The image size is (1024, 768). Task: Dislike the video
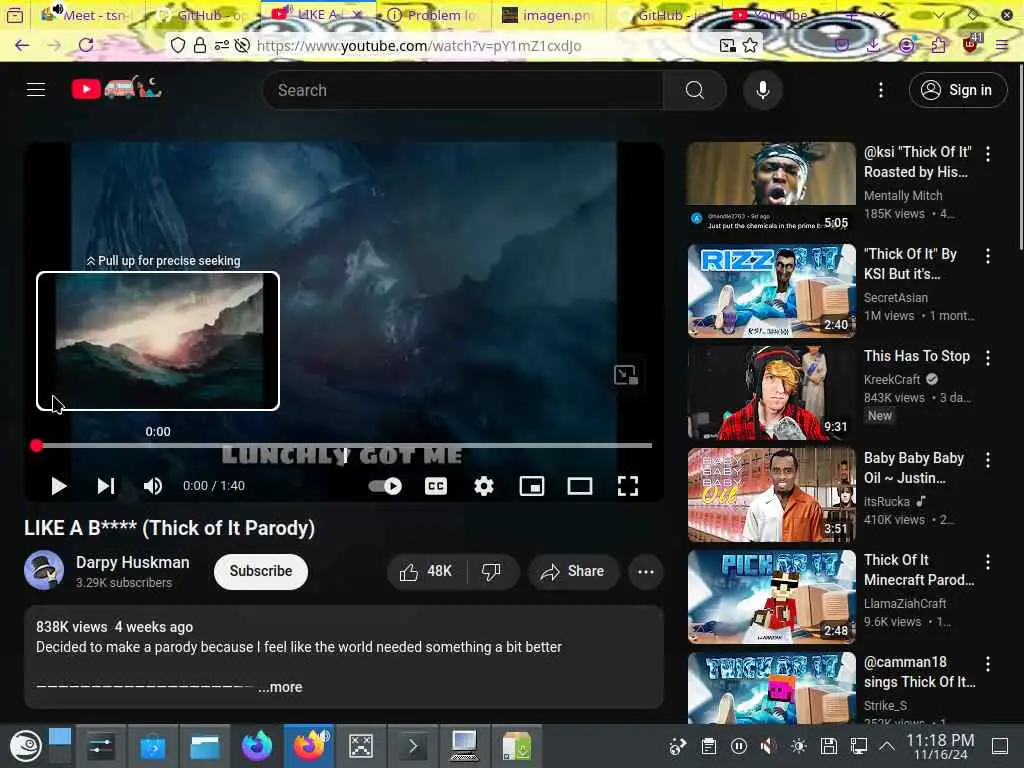[492, 571]
